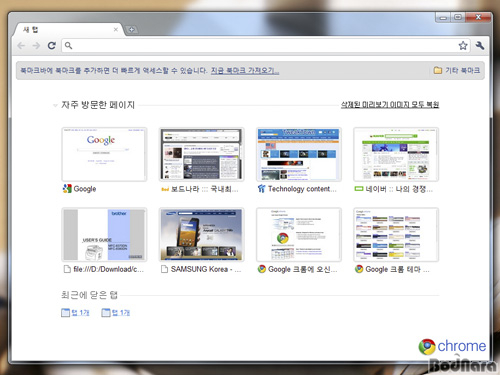Screen dimensions: 500x375
Task: Reopen the first recently closed 탭 1개 link
Action: pyautogui.click(x=75, y=313)
